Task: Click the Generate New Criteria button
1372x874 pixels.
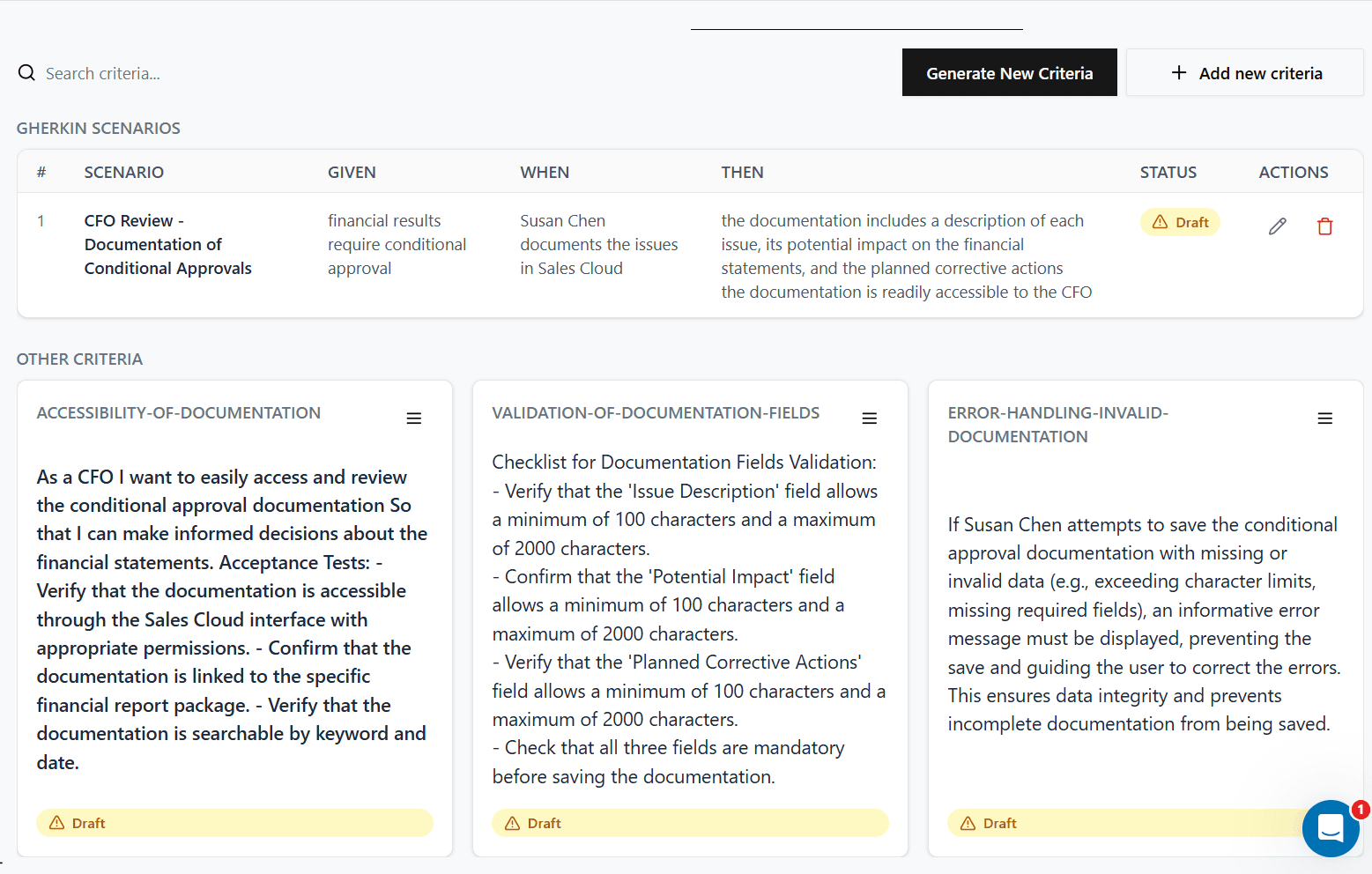Action: [1009, 72]
